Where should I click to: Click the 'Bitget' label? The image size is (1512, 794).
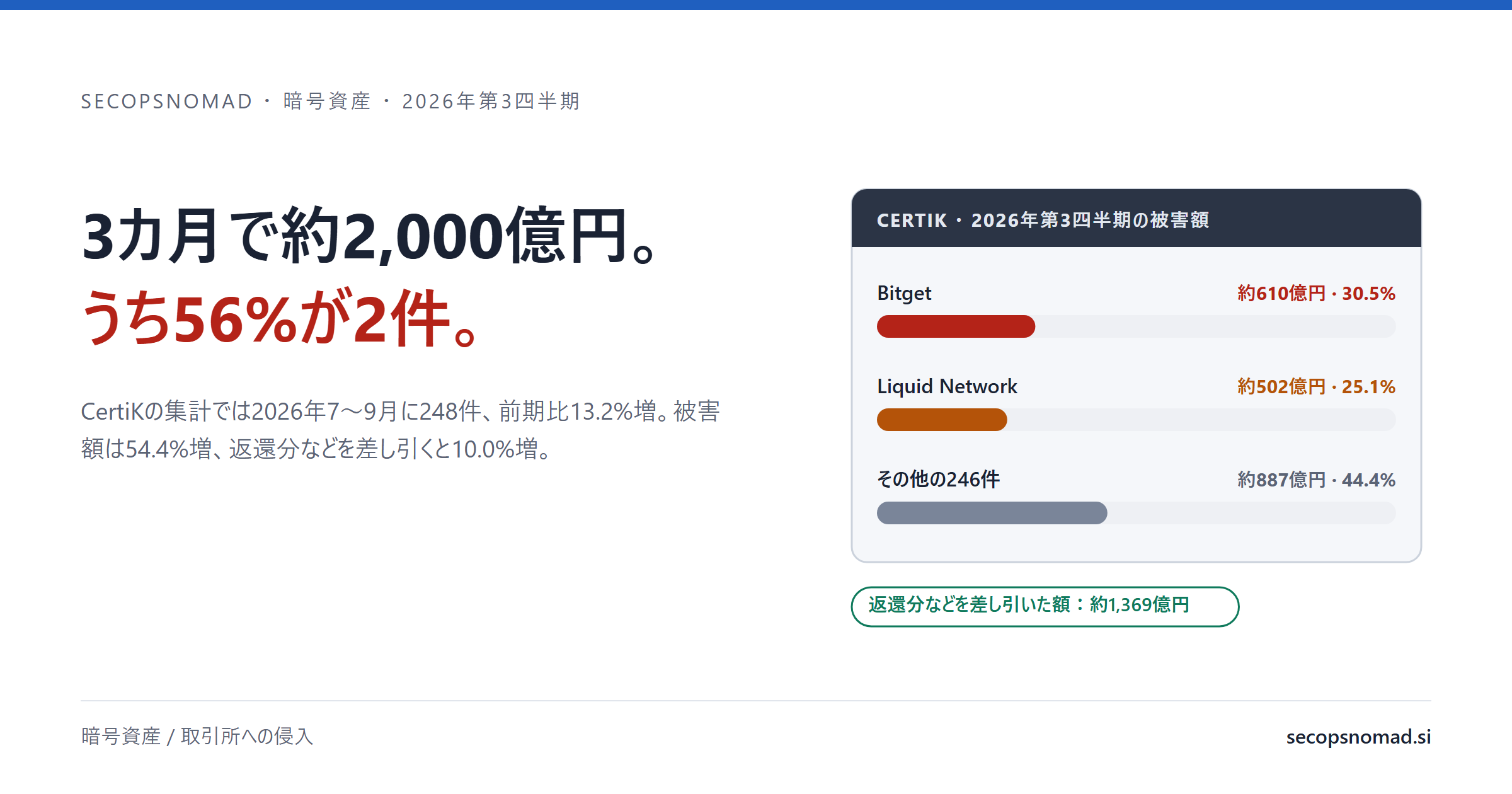tap(904, 293)
